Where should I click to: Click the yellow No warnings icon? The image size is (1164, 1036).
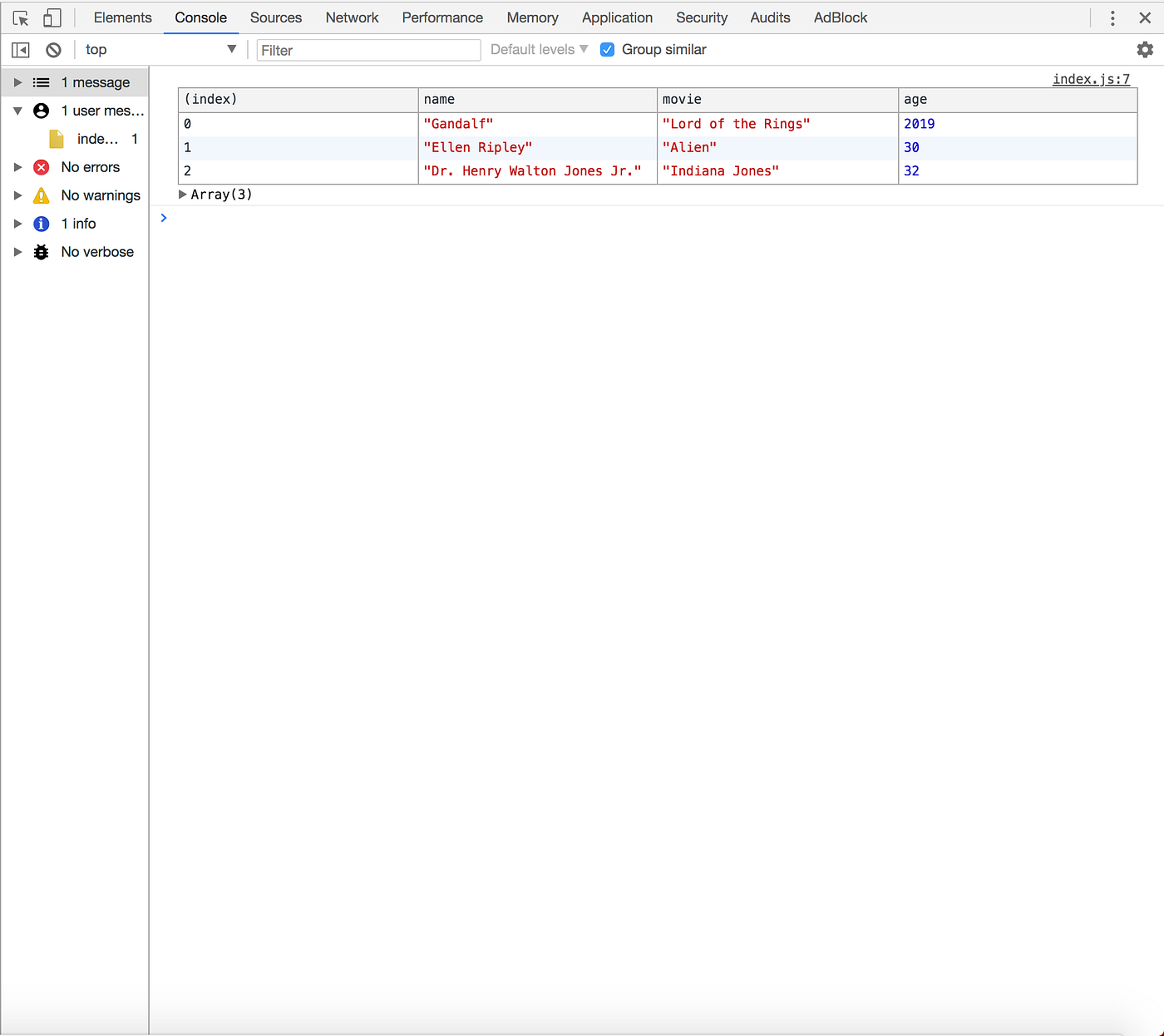[41, 195]
